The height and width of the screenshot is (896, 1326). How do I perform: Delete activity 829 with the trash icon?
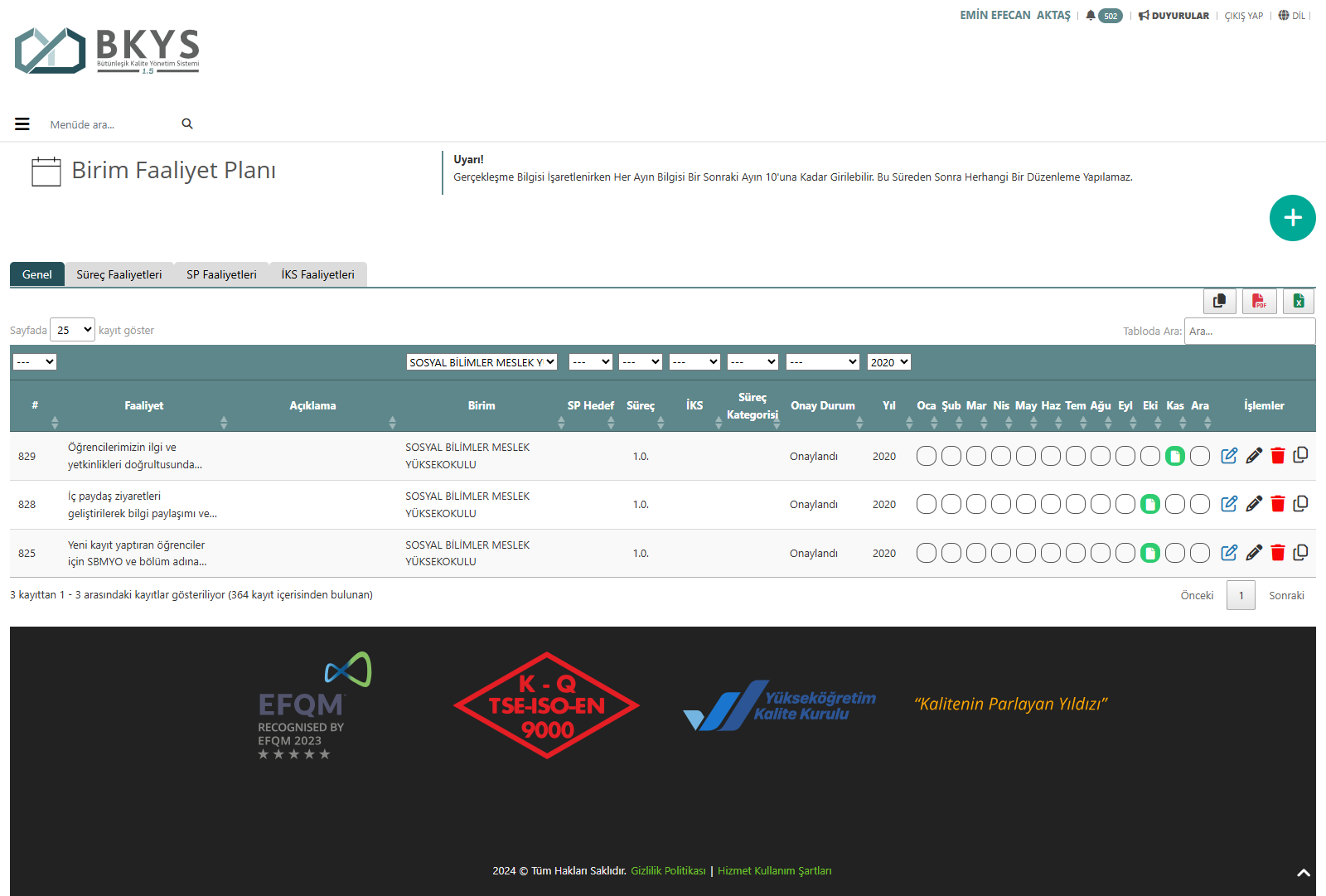coord(1277,456)
